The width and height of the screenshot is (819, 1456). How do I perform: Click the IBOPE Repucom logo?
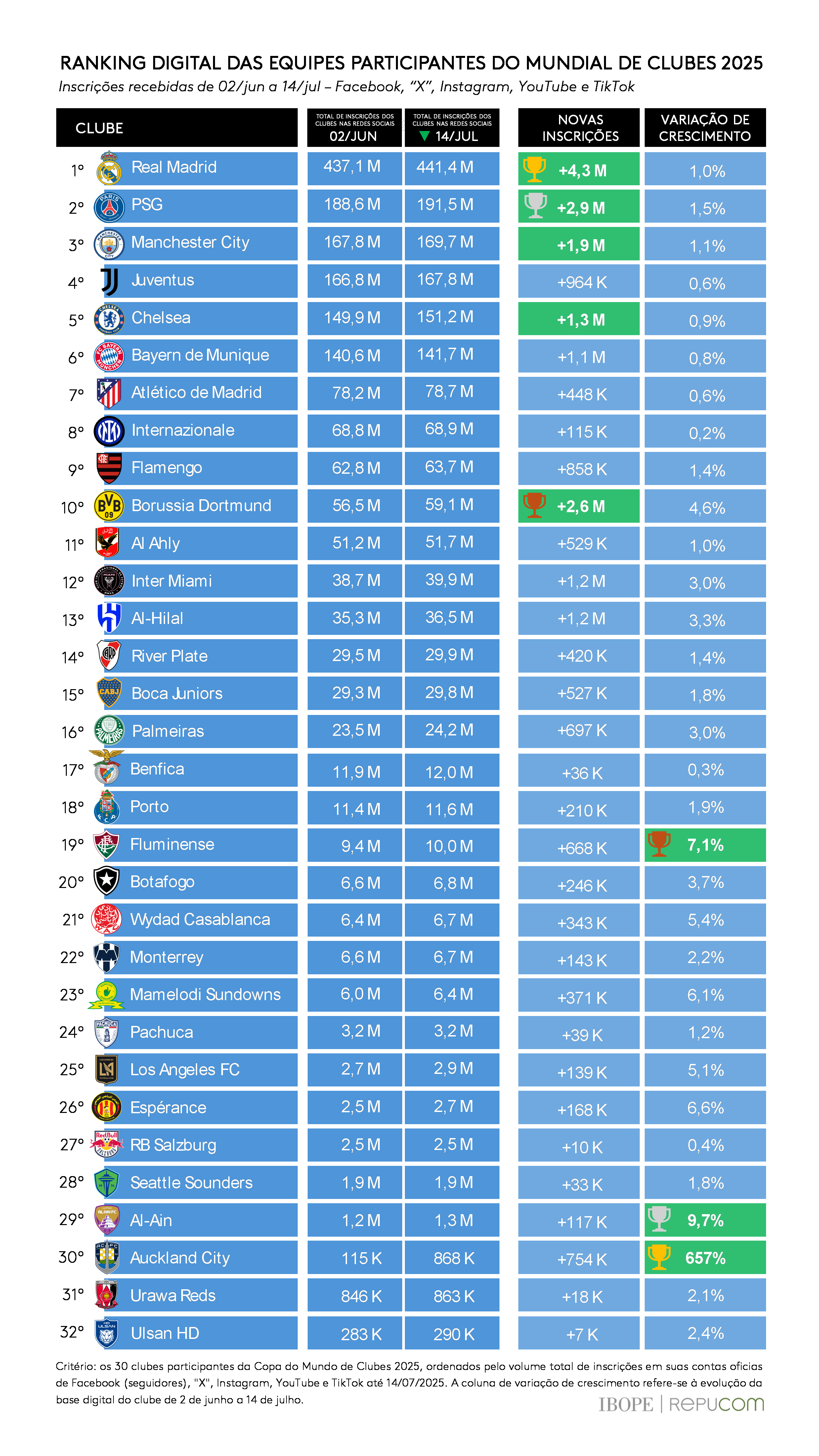[x=681, y=1404]
